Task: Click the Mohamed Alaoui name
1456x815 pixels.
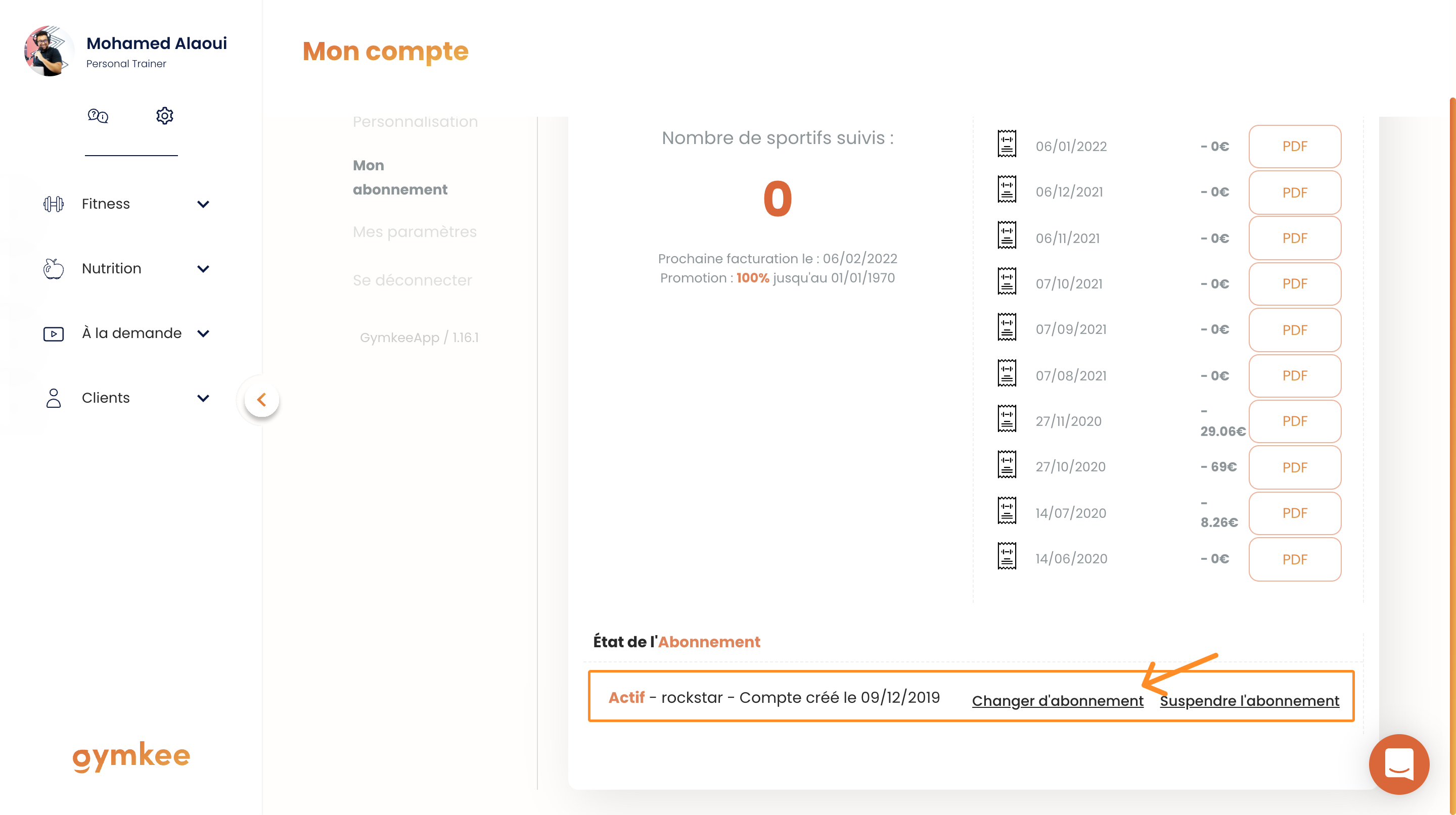Action: click(x=157, y=43)
